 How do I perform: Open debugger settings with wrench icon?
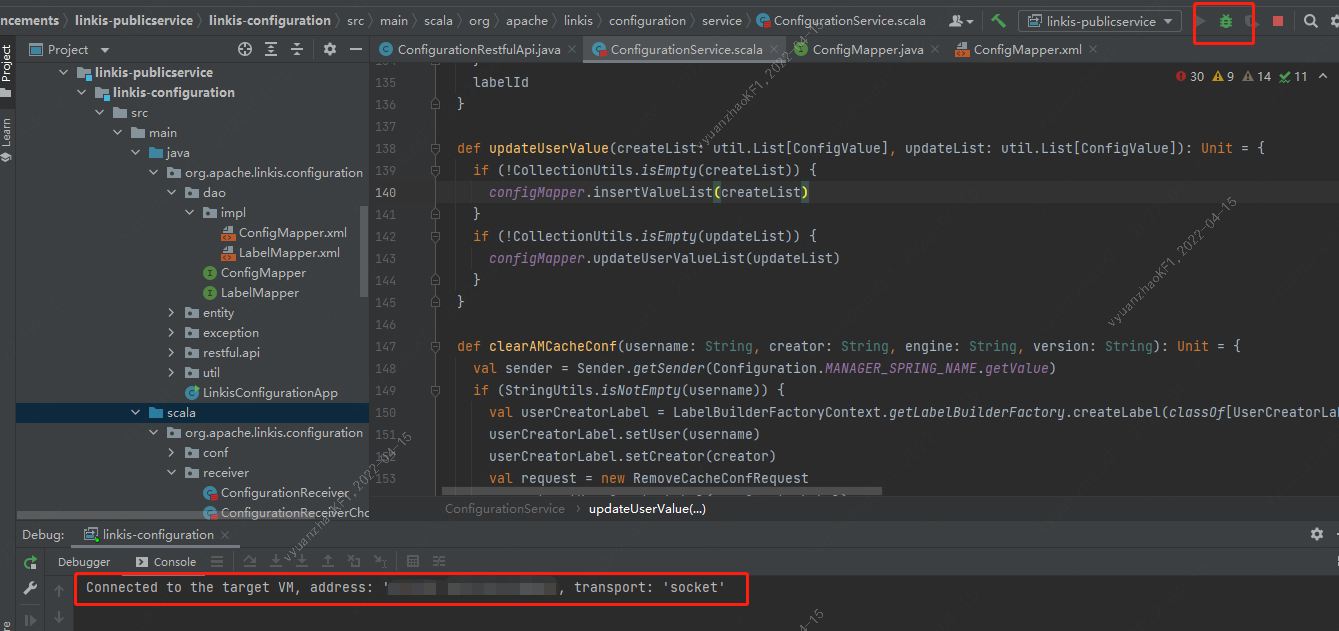click(29, 588)
